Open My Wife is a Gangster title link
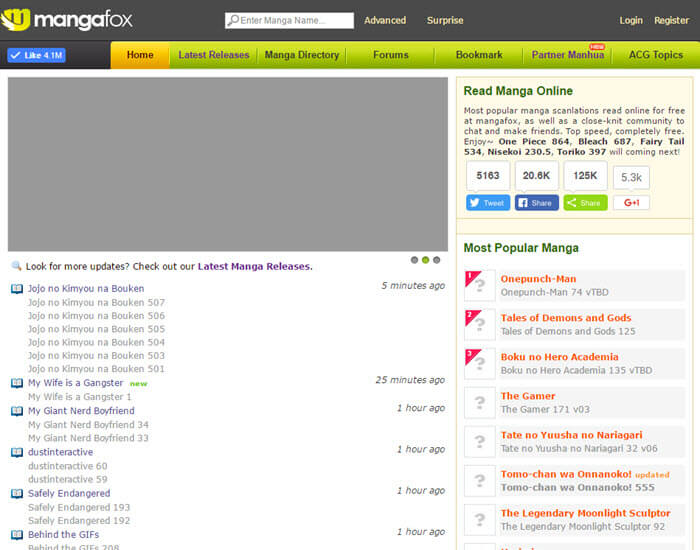 point(75,383)
